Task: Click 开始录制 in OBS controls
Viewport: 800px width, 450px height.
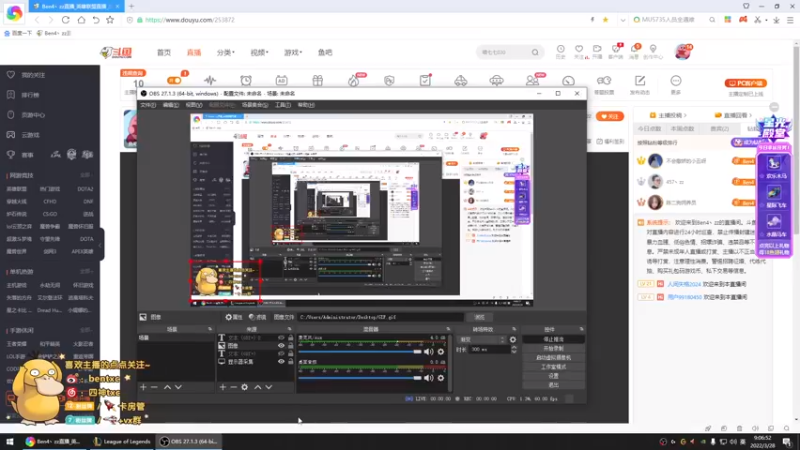Action: (x=553, y=348)
